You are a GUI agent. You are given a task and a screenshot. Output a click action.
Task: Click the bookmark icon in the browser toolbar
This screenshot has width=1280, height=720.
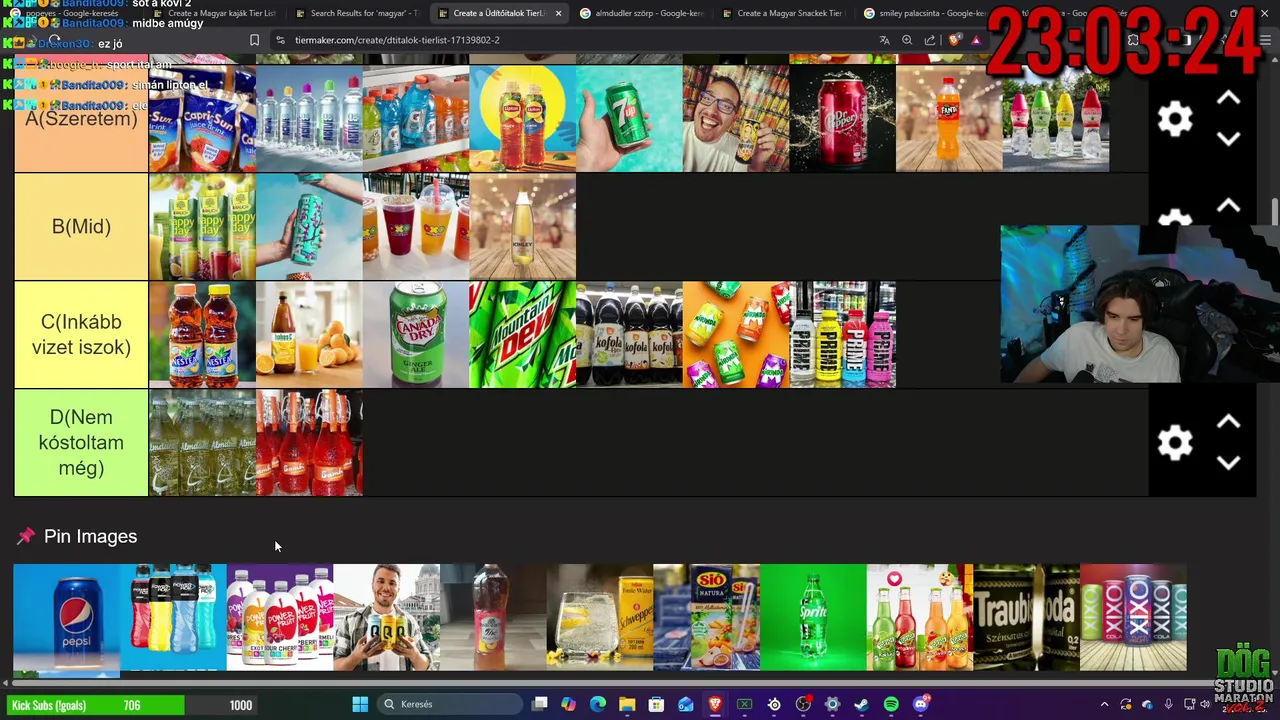click(x=254, y=40)
